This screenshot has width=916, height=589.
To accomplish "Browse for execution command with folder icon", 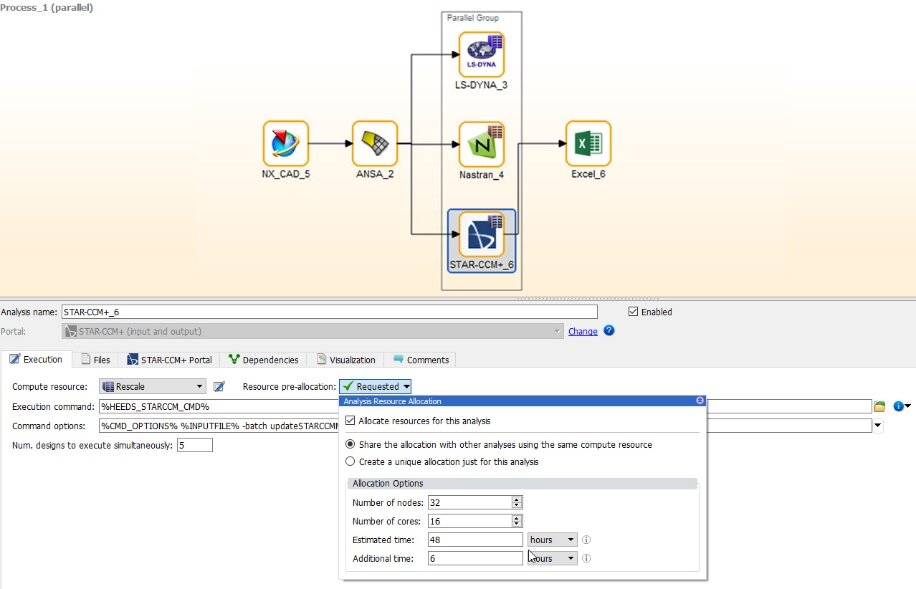I will click(879, 406).
